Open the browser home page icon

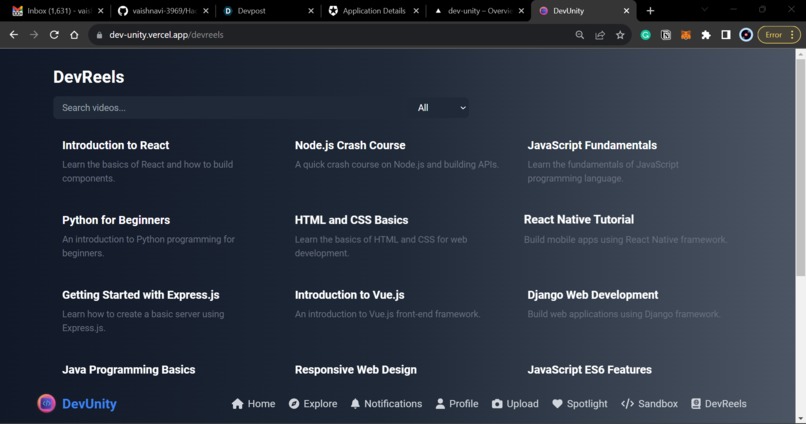[74, 35]
